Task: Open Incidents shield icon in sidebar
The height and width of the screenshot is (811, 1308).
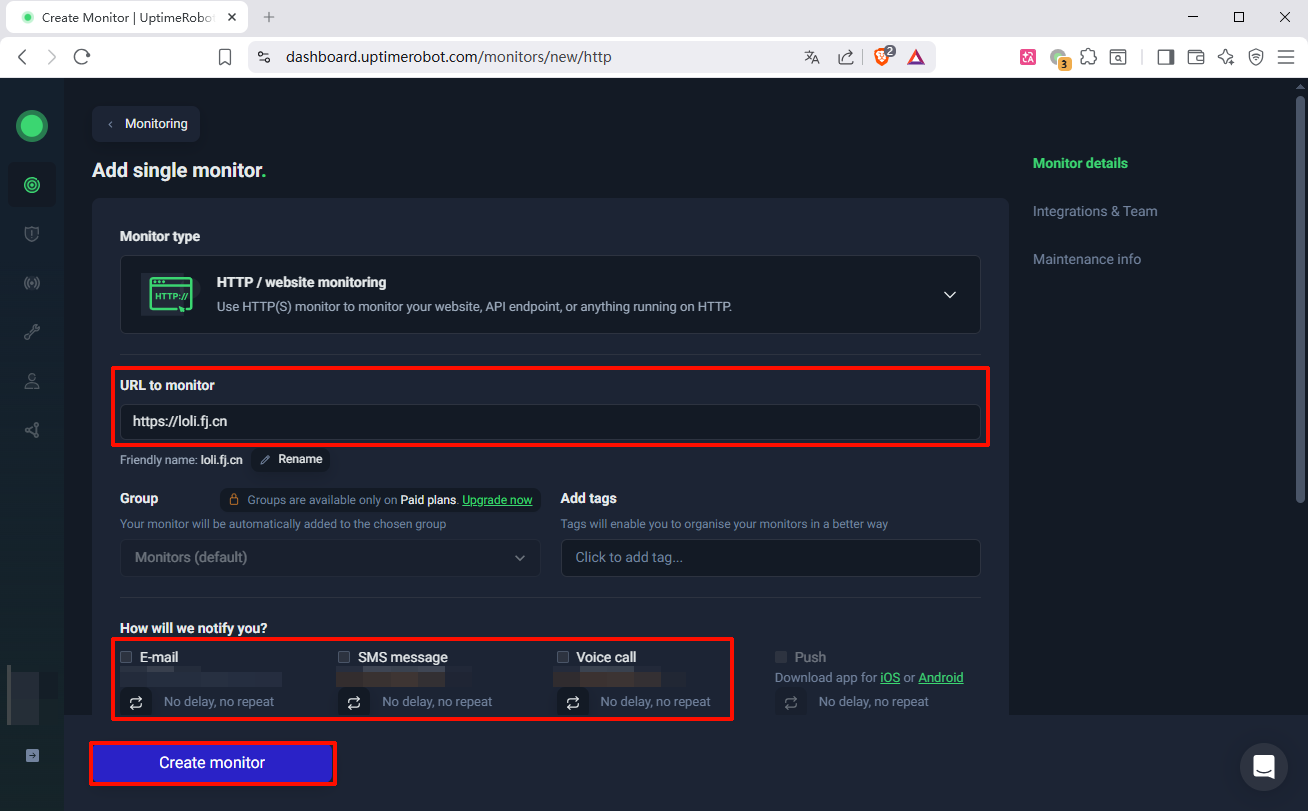Action: (x=32, y=234)
